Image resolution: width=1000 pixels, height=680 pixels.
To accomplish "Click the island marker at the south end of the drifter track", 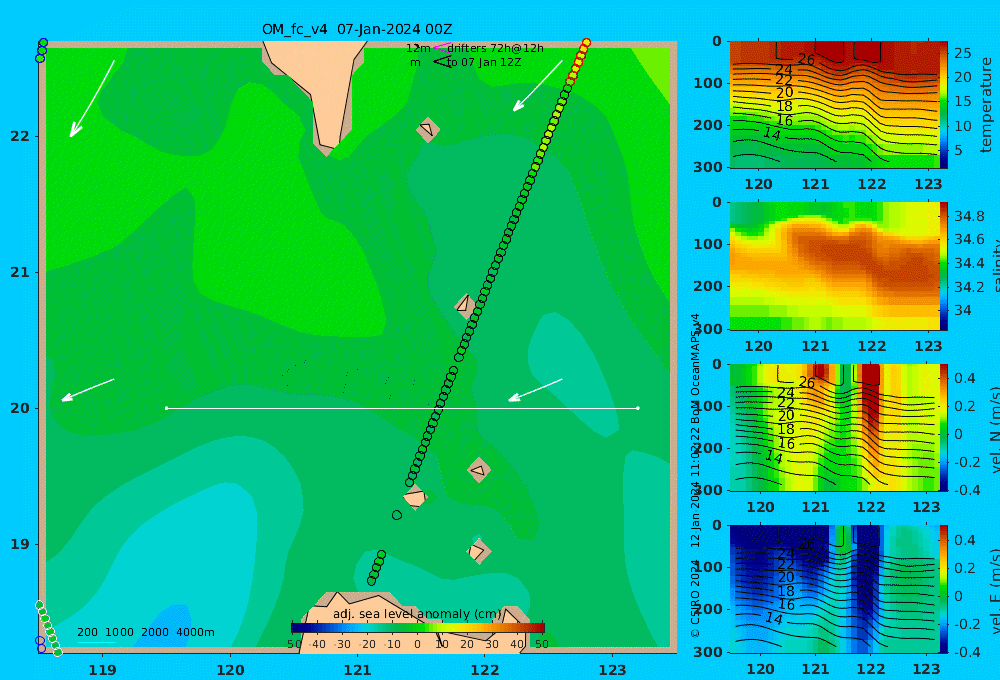I will 415,497.
